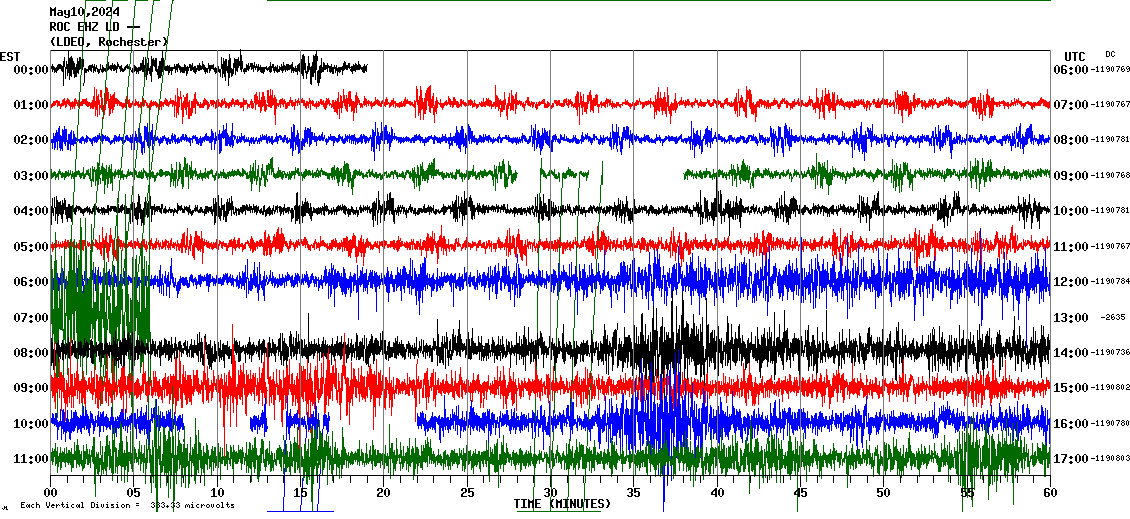Click the -2635 DC offset value
The height and width of the screenshot is (519, 1130).
click(x=1113, y=318)
